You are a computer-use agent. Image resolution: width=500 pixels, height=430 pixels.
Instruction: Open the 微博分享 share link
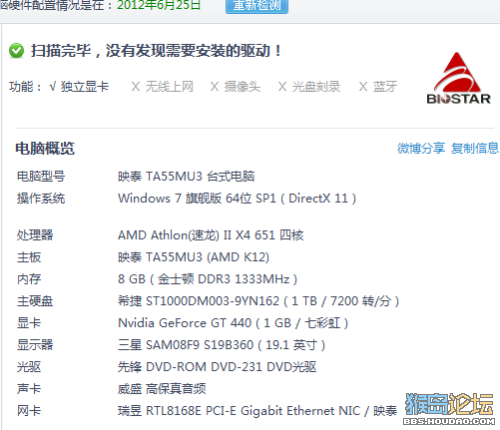pos(421,148)
